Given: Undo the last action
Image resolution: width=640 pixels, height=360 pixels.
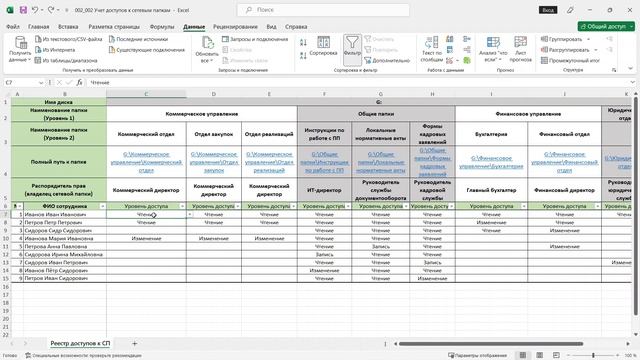Looking at the screenshot, I should tap(35, 10).
